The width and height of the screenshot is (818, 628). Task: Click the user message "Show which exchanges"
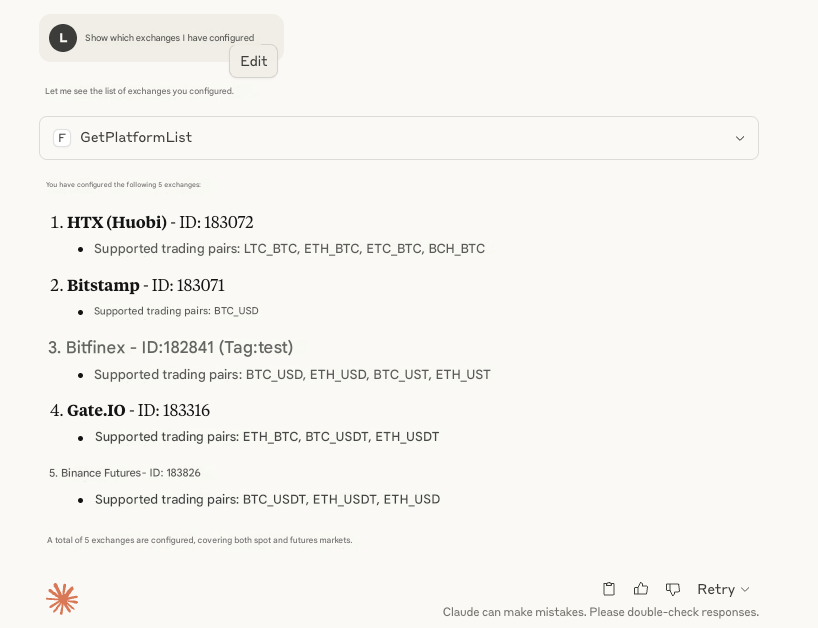coord(169,38)
